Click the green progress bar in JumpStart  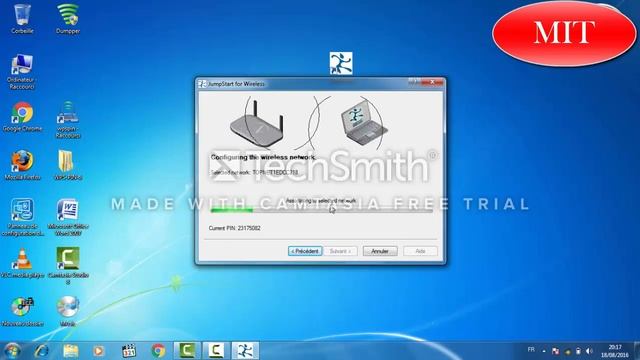pos(321,211)
